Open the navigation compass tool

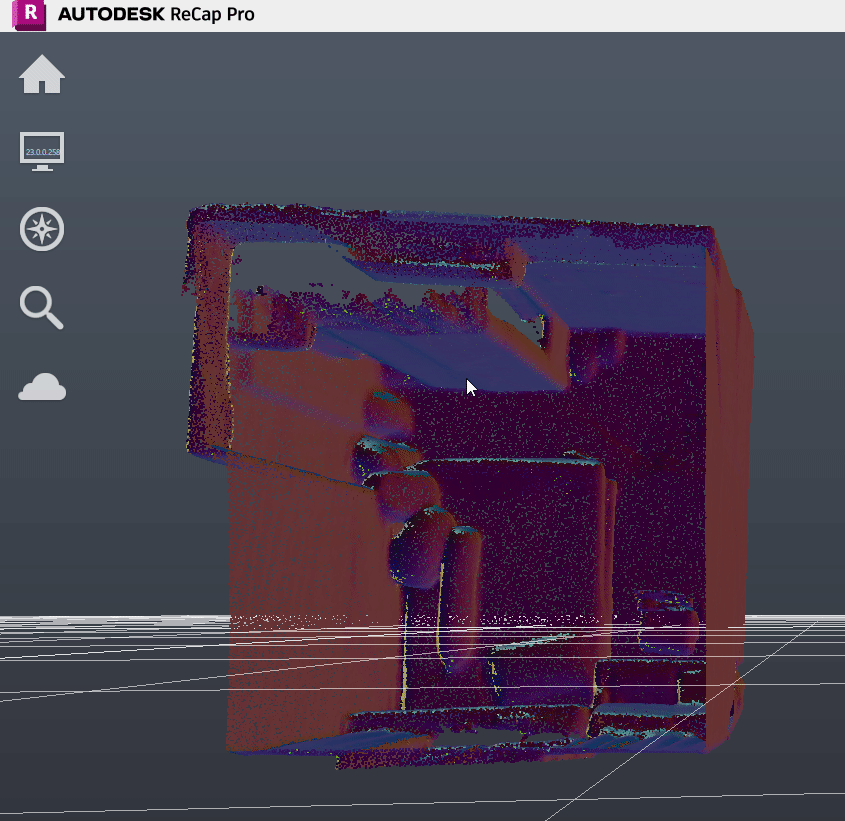42,229
